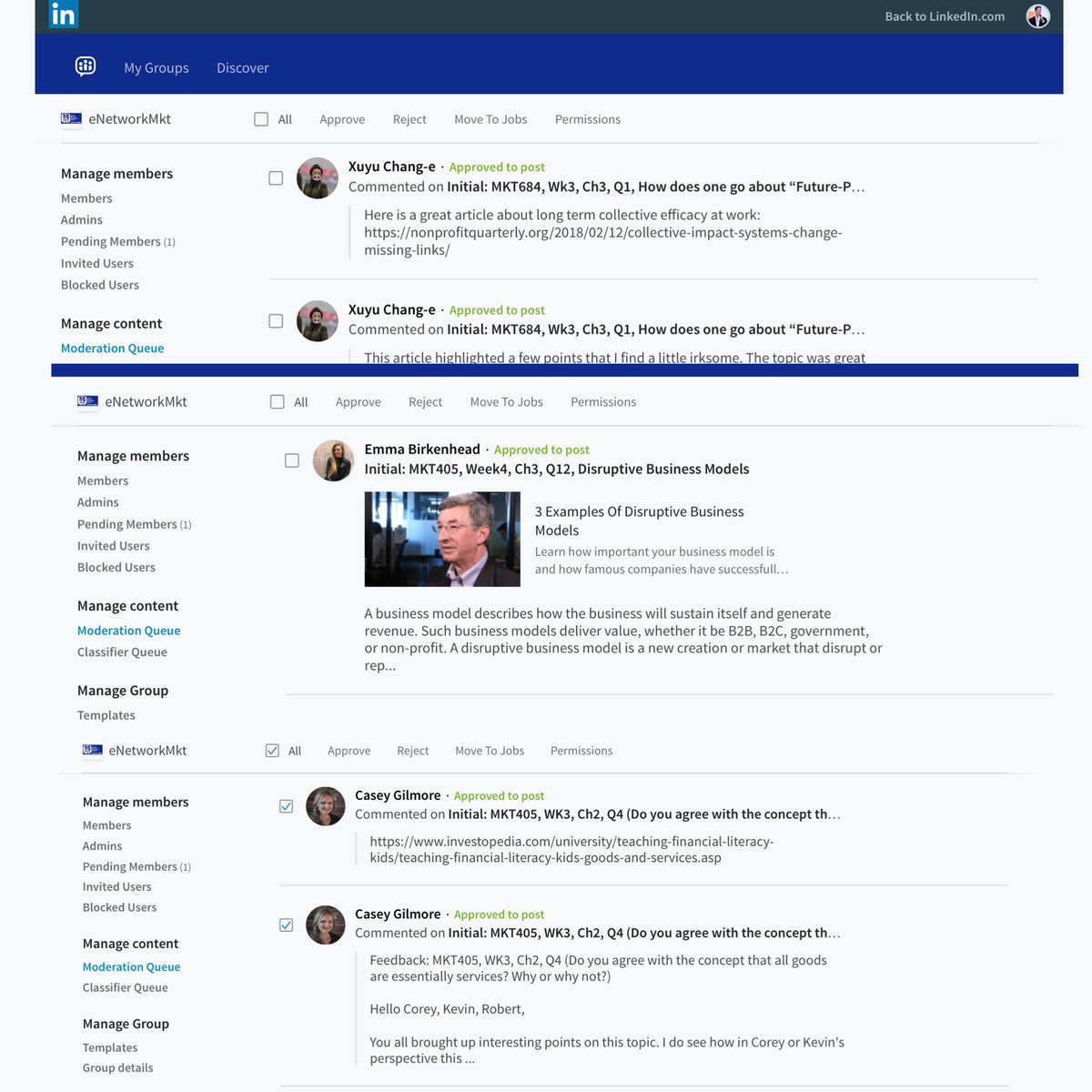Open Casey Gilmore's avatar on the investopedia link comment
This screenshot has height=1092, width=1092.
click(x=325, y=805)
